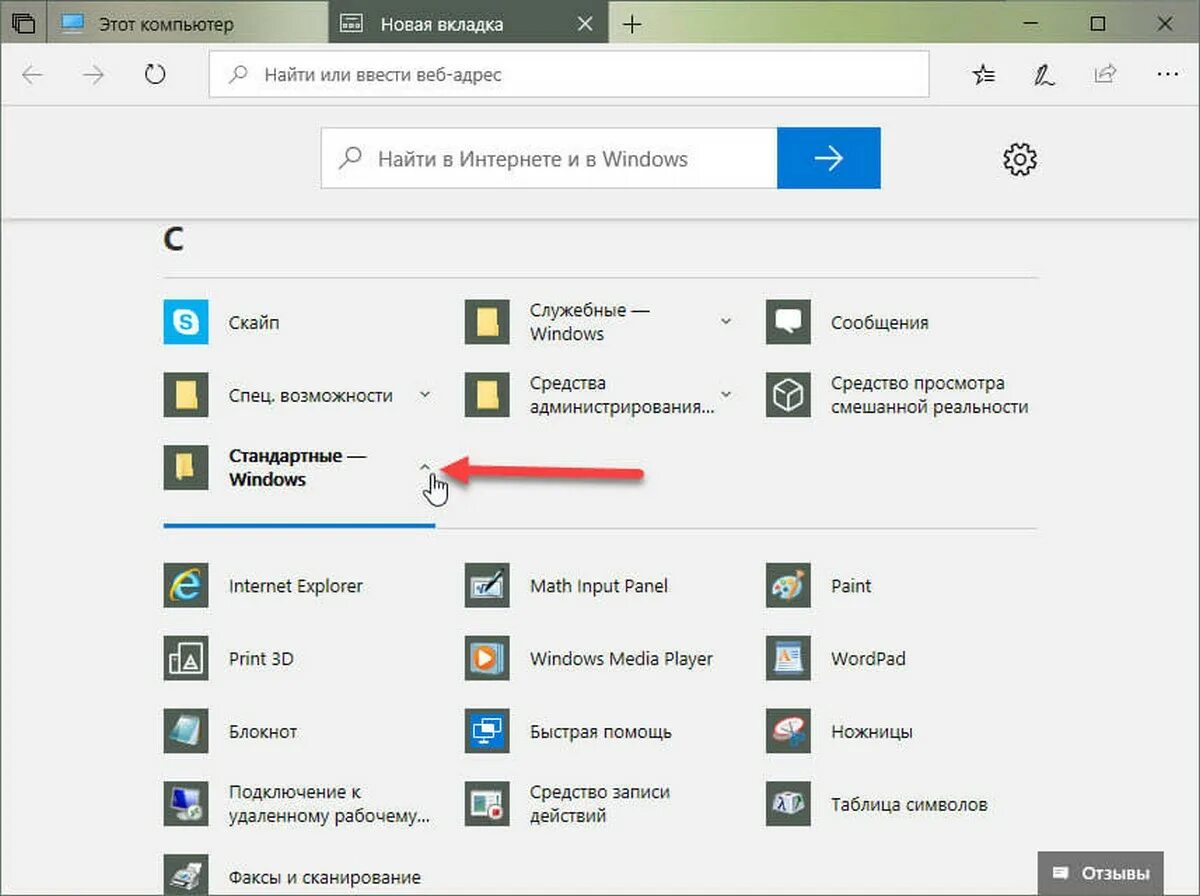Open the Math Input Panel icon

pos(488,586)
